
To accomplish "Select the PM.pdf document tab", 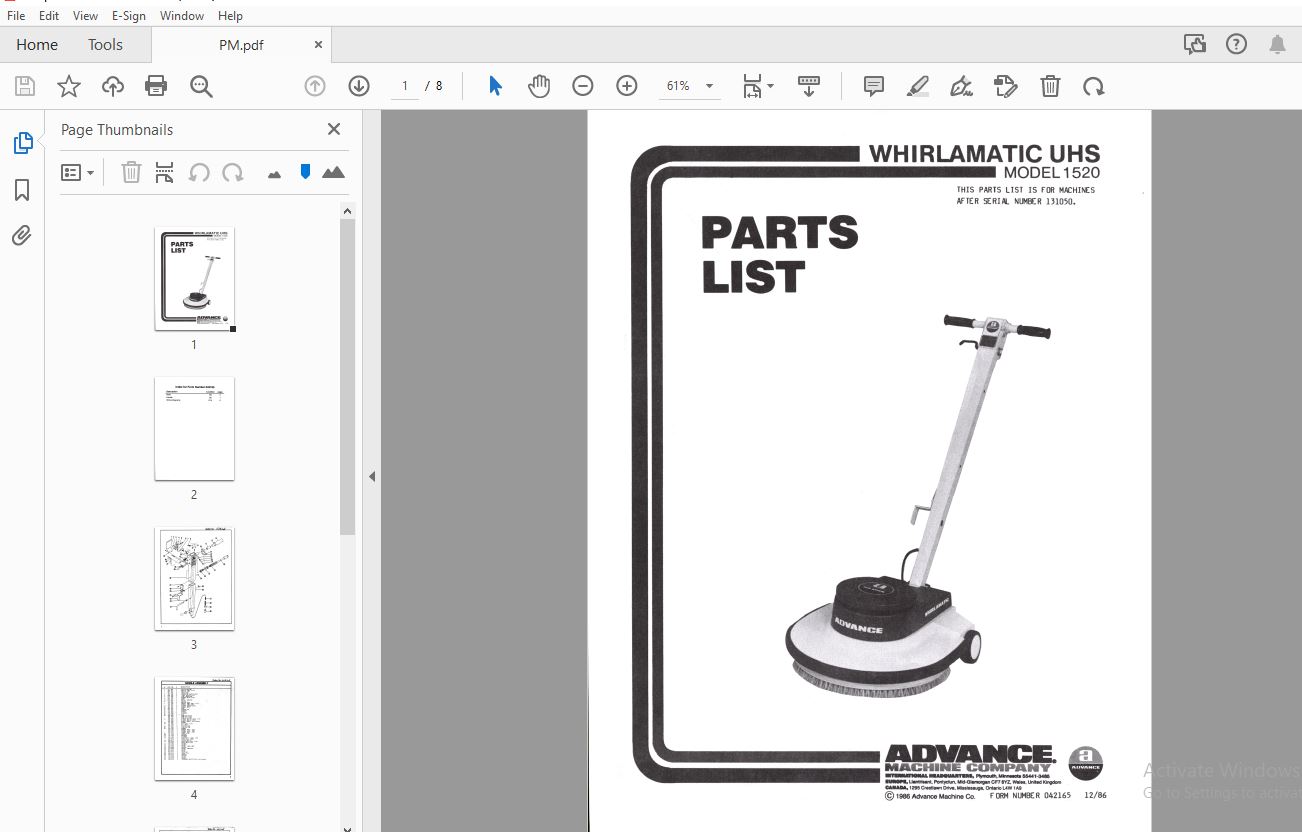I will [x=241, y=45].
